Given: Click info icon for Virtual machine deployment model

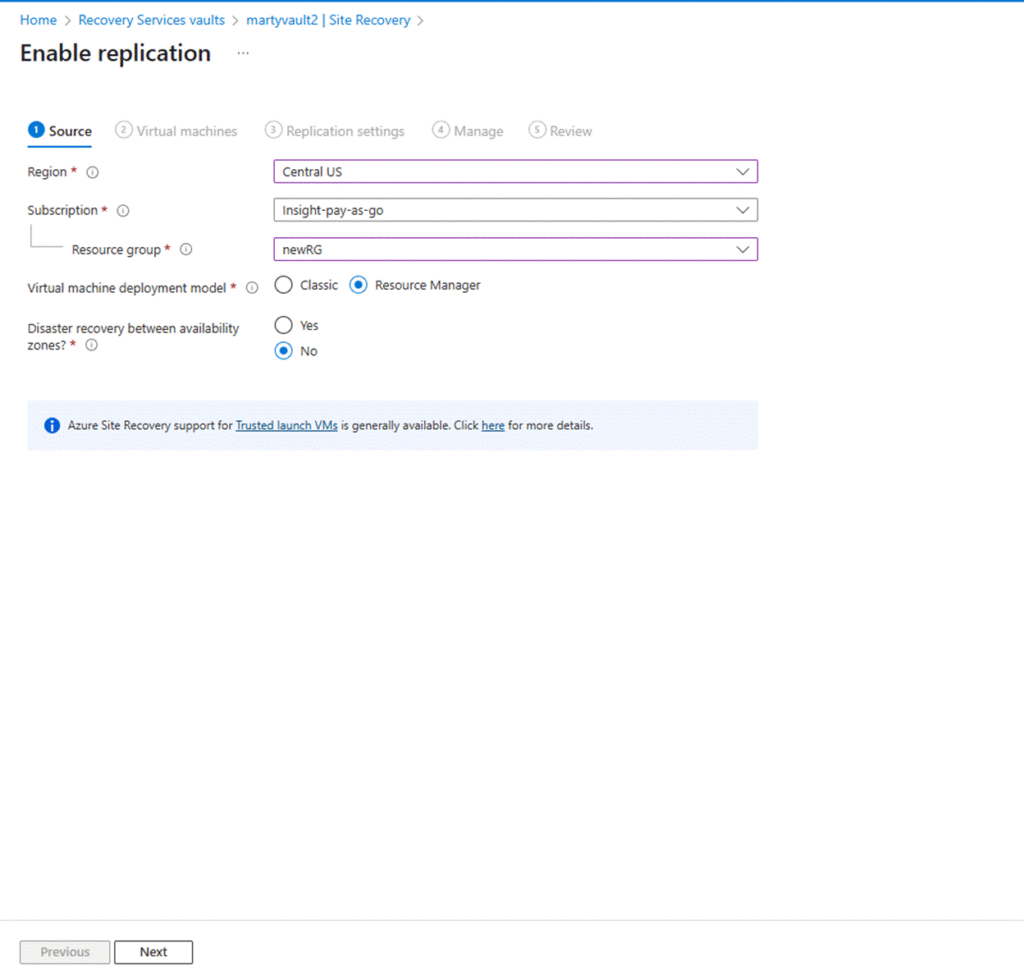Looking at the screenshot, I should pos(252,288).
